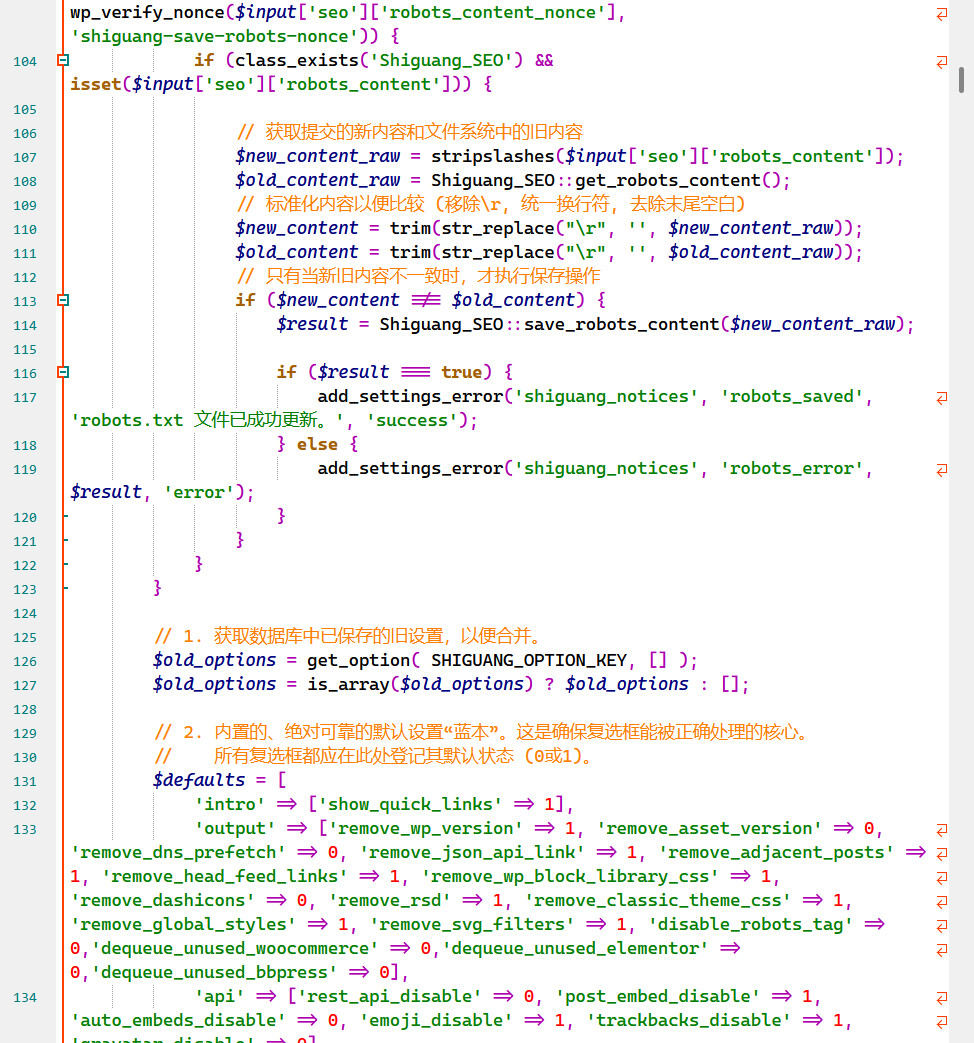The height and width of the screenshot is (1043, 974).
Task: Click the wrap arrow icon on line 104
Action: coord(941,61)
